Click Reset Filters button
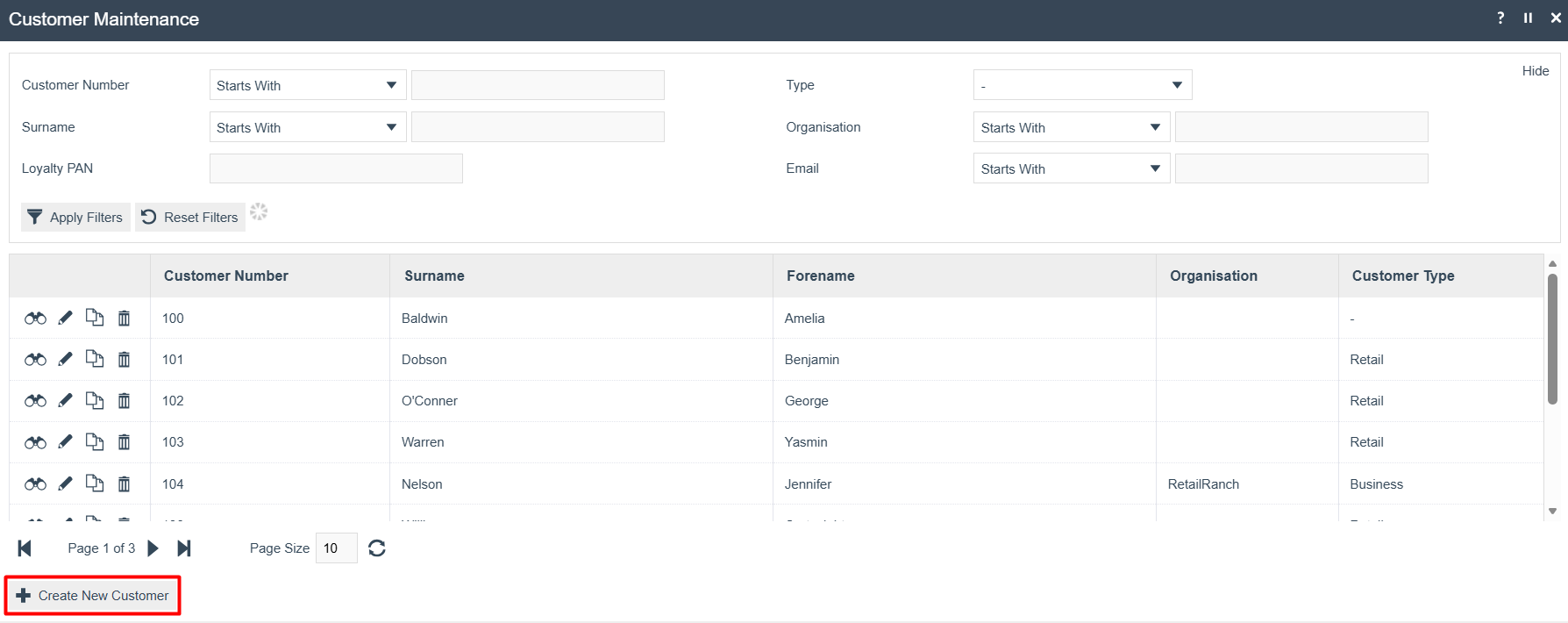The width and height of the screenshot is (1568, 623). 190,217
